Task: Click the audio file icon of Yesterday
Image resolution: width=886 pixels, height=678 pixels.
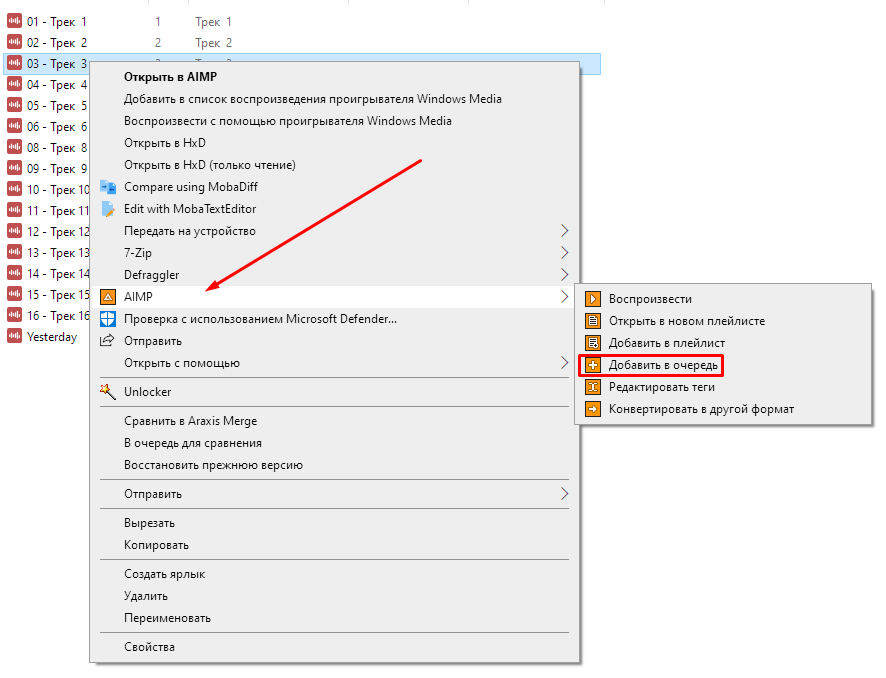Action: click(x=14, y=336)
